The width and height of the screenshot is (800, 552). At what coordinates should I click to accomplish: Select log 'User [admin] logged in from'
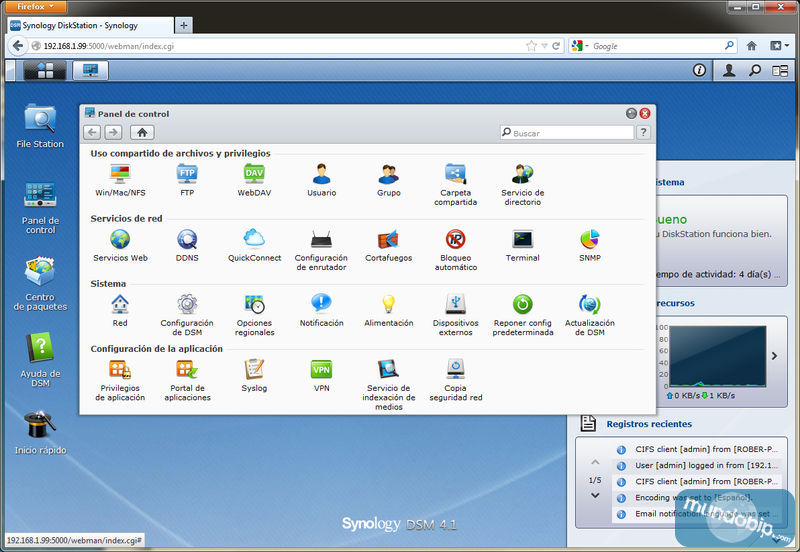pos(696,465)
